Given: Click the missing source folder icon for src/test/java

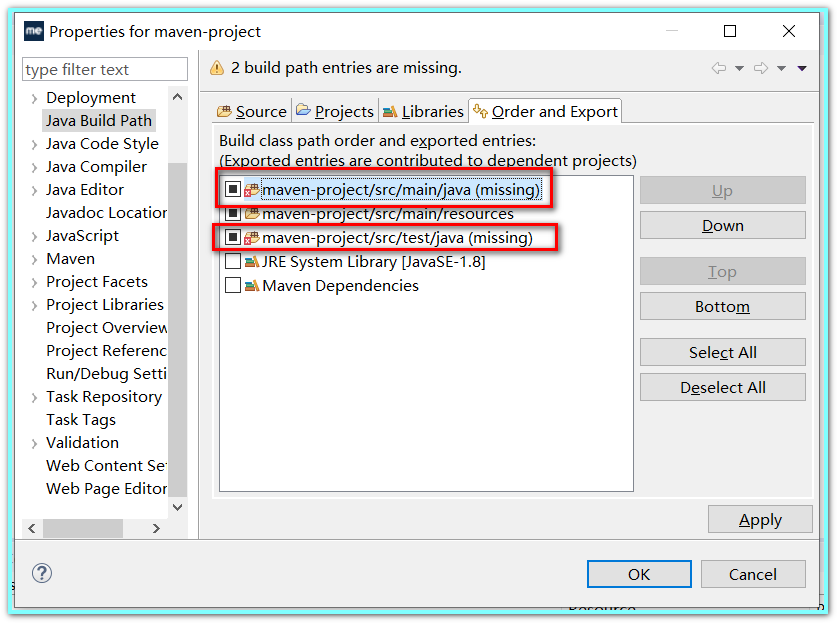Looking at the screenshot, I should pyautogui.click(x=252, y=237).
